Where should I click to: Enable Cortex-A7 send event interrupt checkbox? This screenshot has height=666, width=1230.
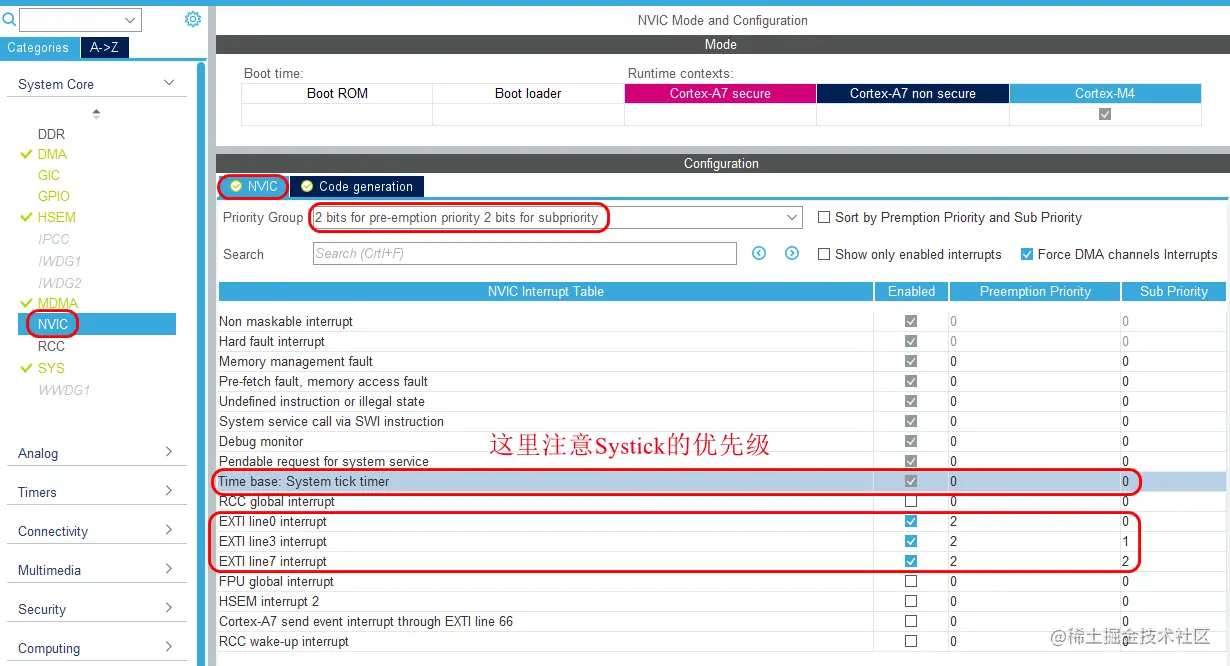click(x=911, y=621)
